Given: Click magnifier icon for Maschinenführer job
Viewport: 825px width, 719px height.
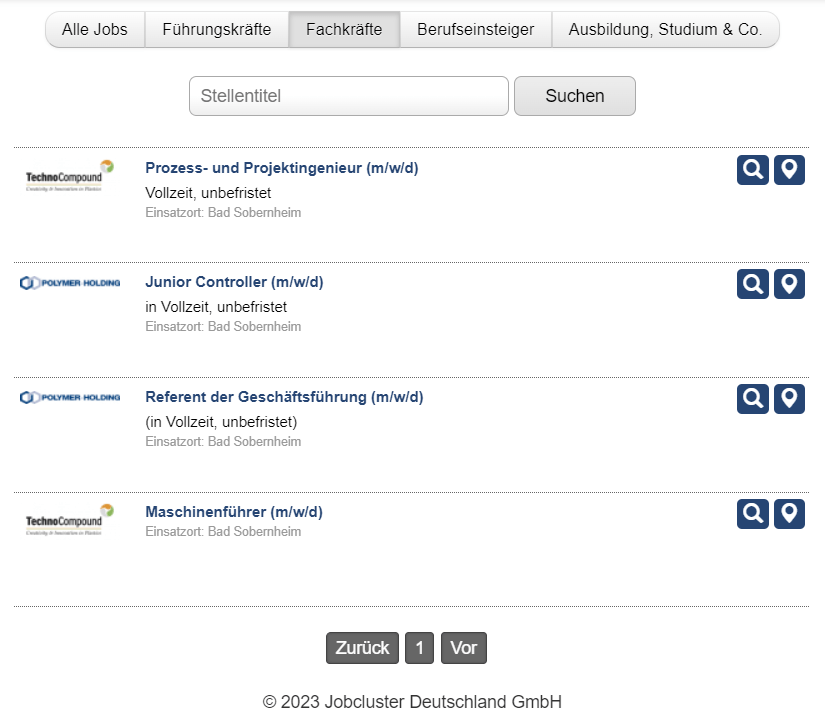Looking at the screenshot, I should pyautogui.click(x=752, y=514).
